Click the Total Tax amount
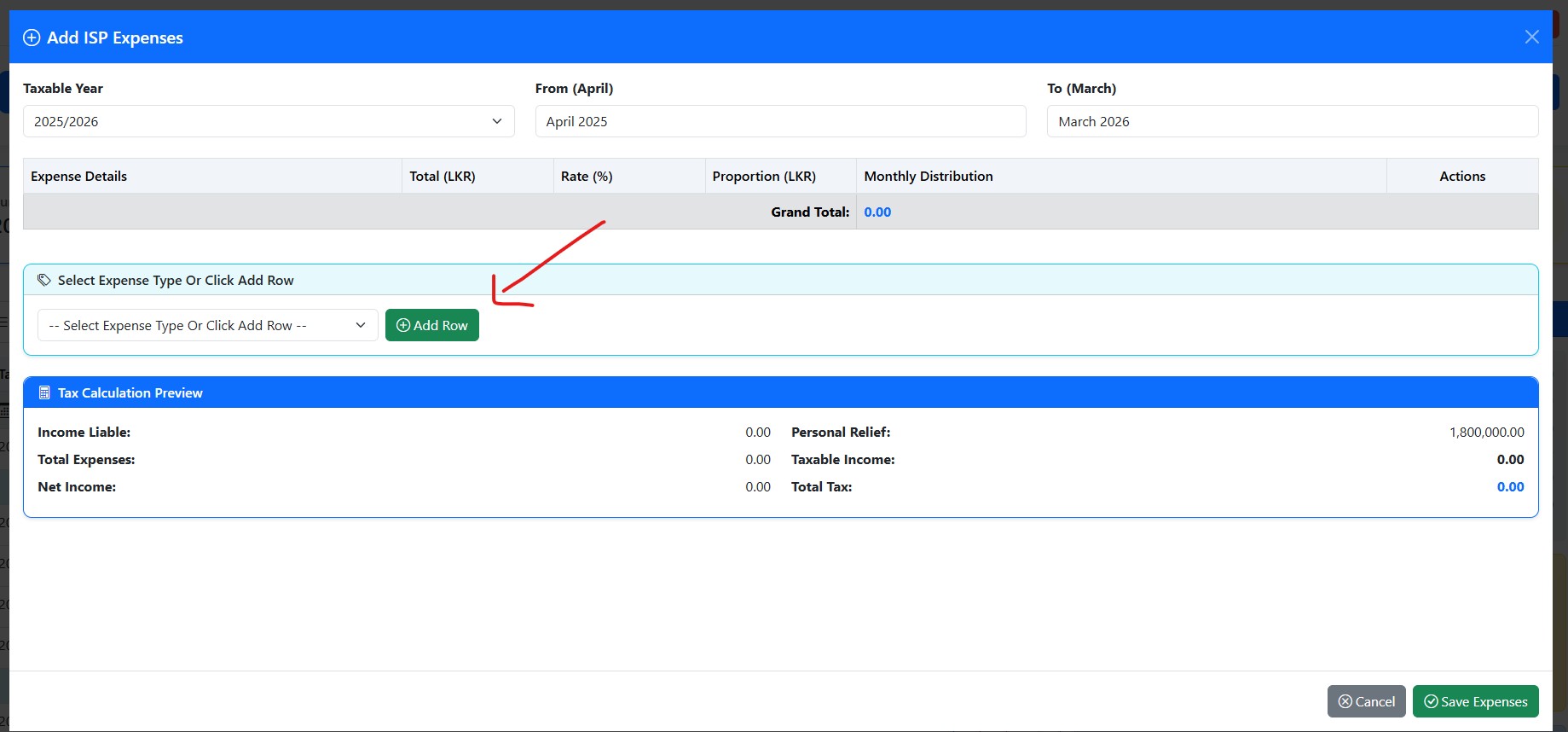 coord(1510,486)
